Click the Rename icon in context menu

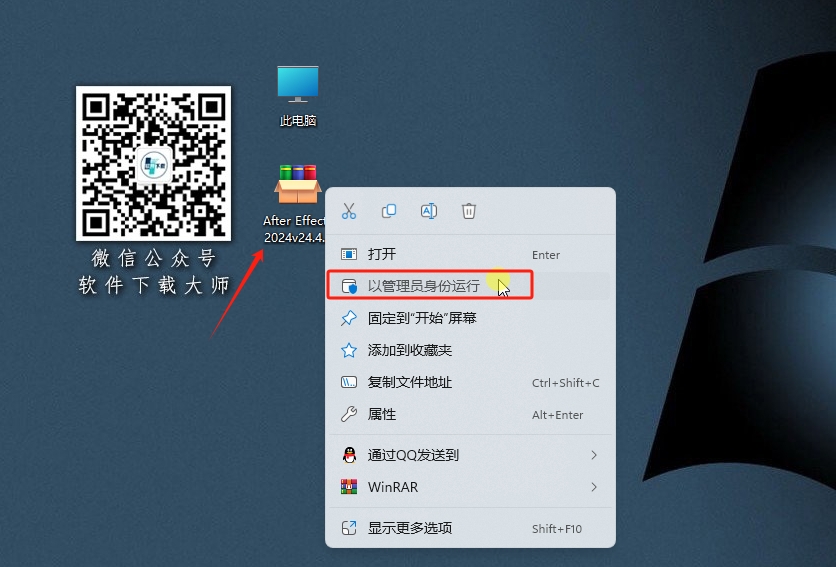pyautogui.click(x=429, y=211)
